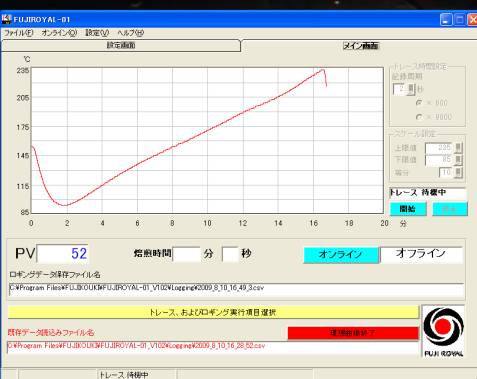Click the peak of the red temperature curve
Screen dimensions: 477x379
click(x=323, y=69)
